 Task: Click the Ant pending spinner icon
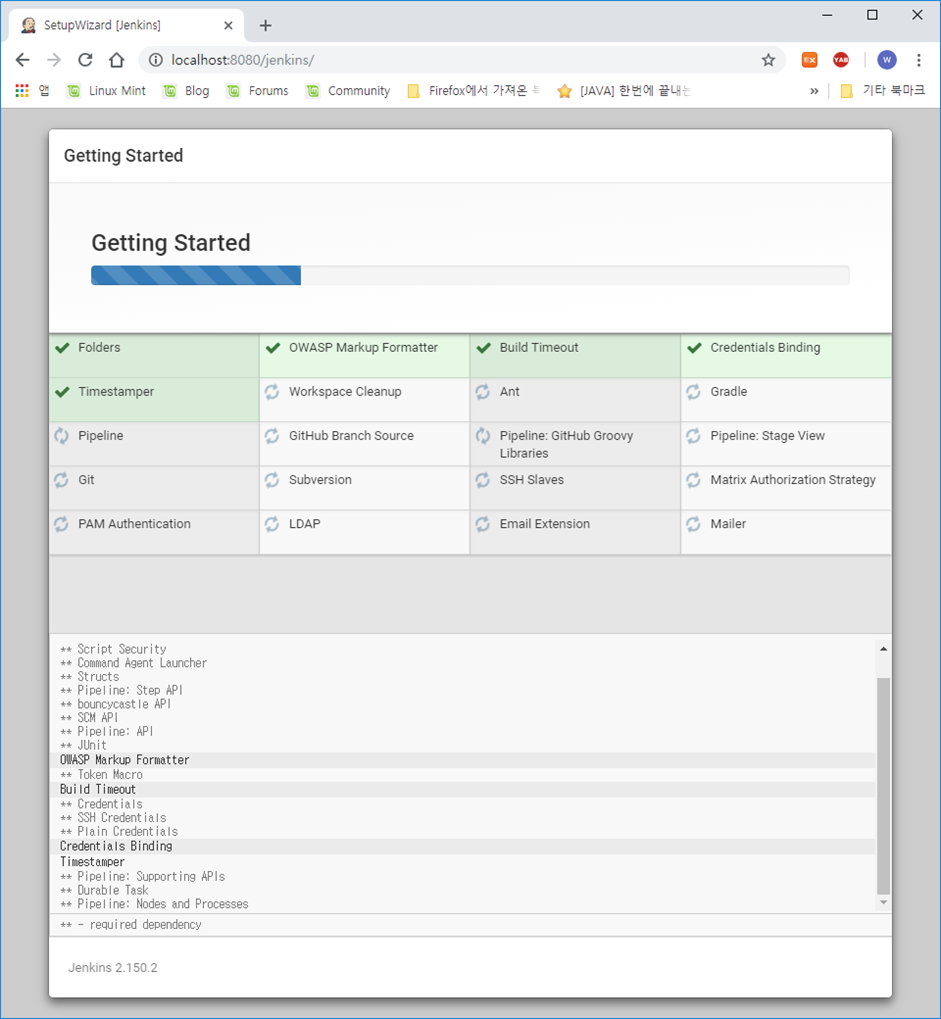point(482,392)
